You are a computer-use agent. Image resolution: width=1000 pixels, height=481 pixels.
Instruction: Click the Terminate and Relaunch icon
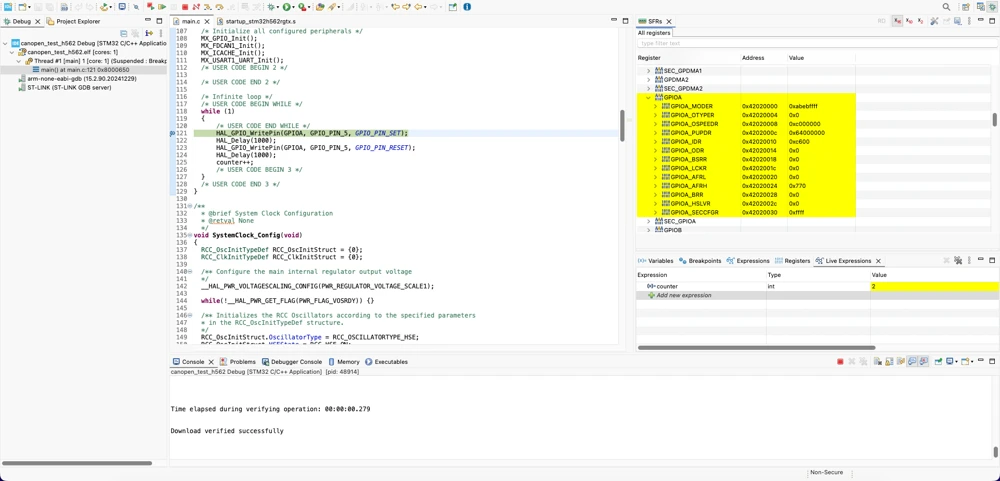150,7
